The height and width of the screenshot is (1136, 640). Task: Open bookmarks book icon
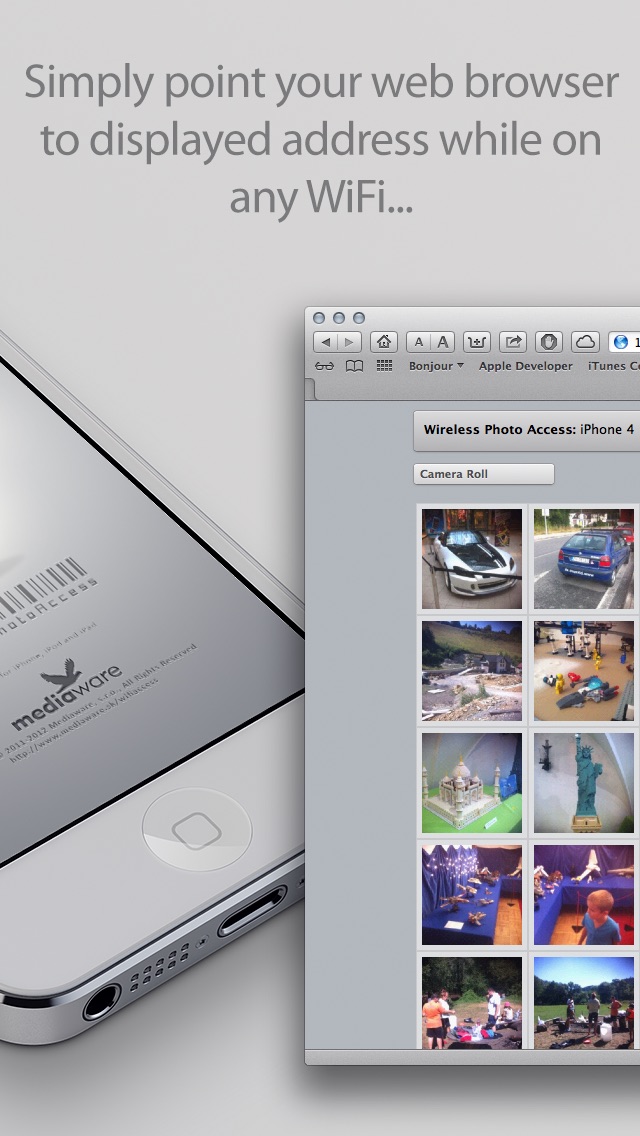(354, 366)
